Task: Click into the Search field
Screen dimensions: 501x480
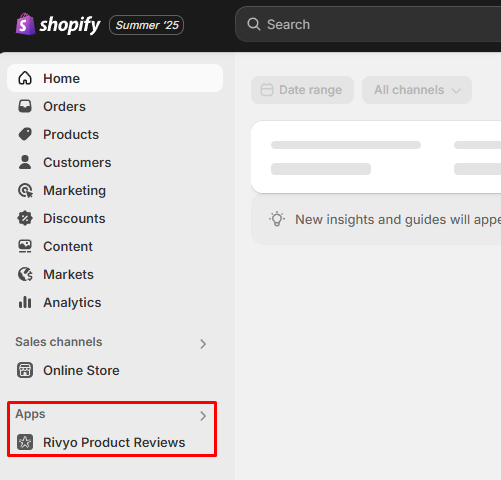Action: [368, 24]
